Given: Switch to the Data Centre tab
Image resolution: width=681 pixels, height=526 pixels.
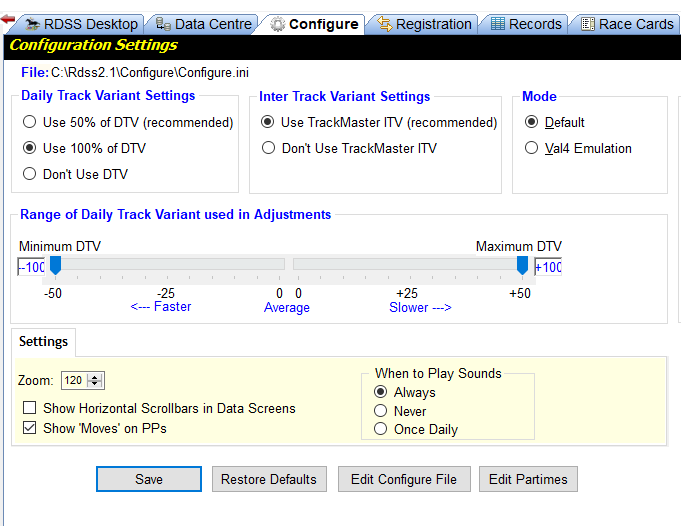Looking at the screenshot, I should point(203,24).
